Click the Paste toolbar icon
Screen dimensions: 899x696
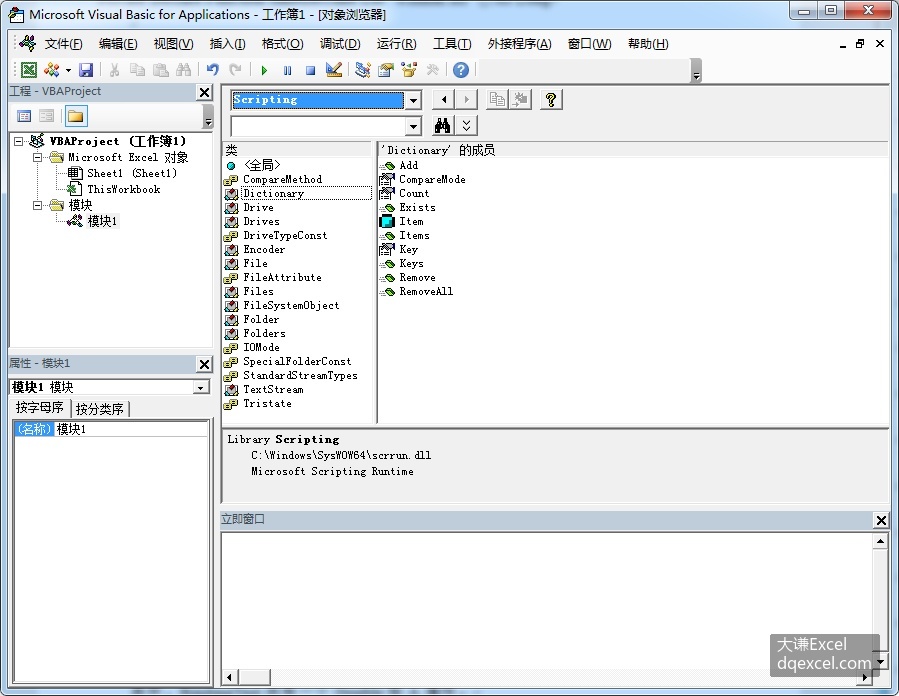161,70
